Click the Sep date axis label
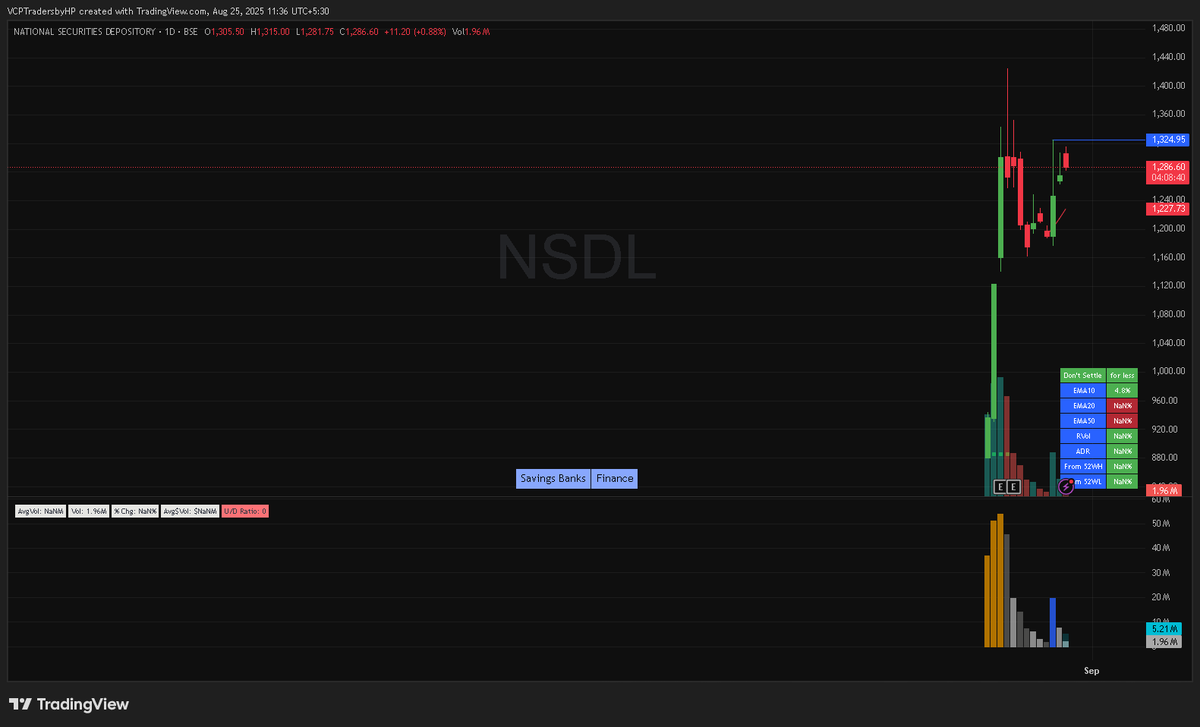This screenshot has width=1200, height=727. click(1092, 670)
